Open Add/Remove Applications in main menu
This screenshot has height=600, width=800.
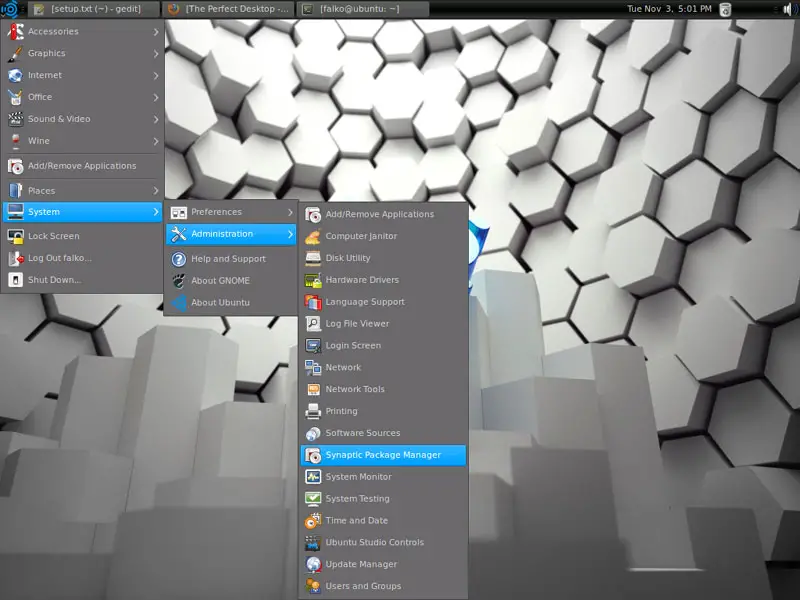click(x=83, y=166)
